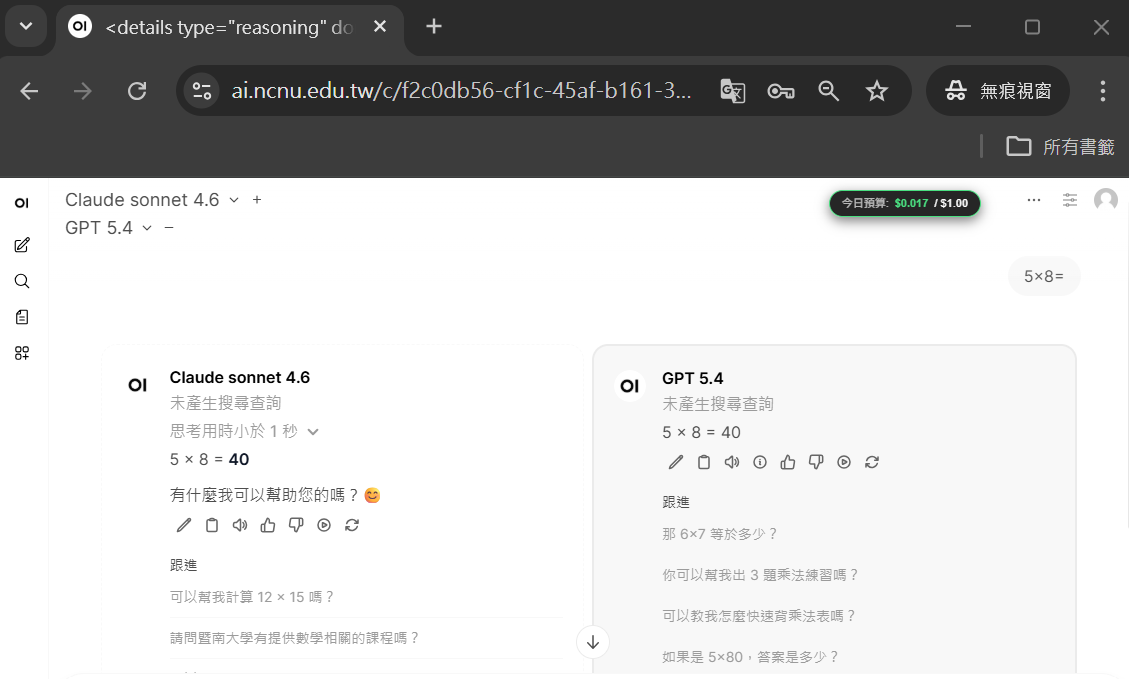Read aloud the Claude sonnet 4.6 response

[240, 525]
